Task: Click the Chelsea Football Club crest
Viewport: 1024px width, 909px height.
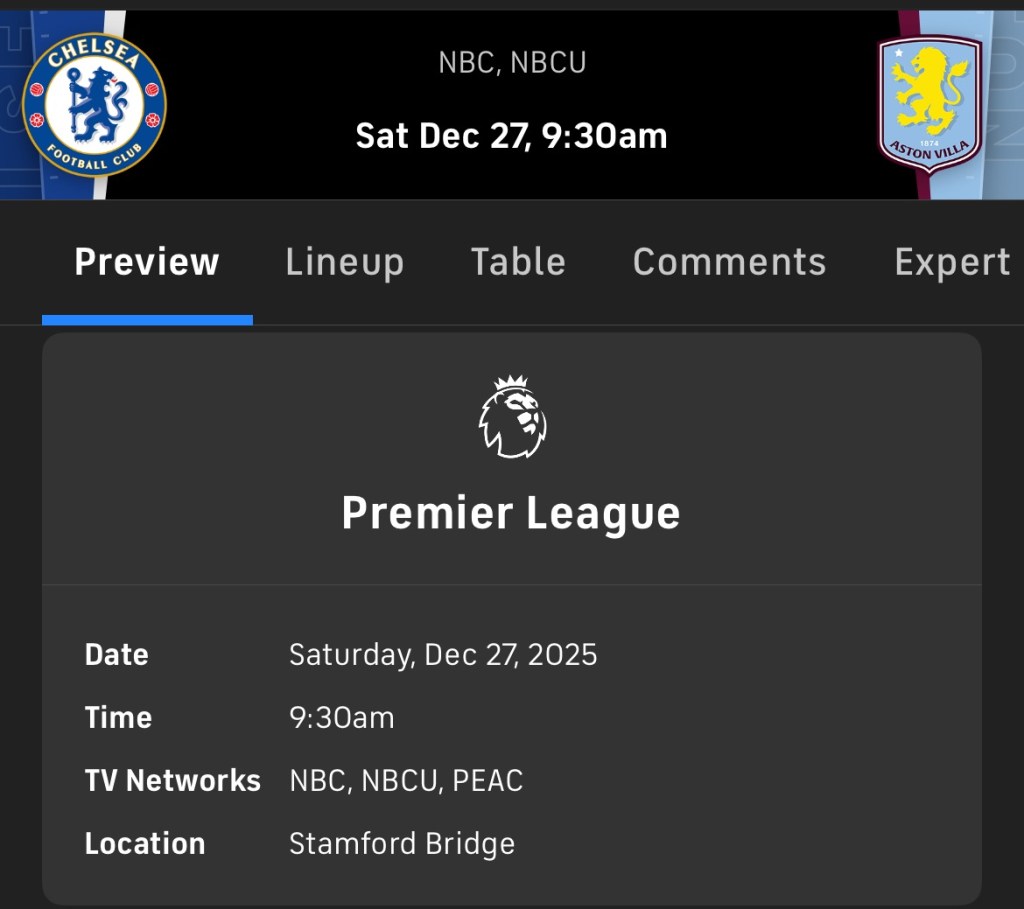Action: [94, 104]
